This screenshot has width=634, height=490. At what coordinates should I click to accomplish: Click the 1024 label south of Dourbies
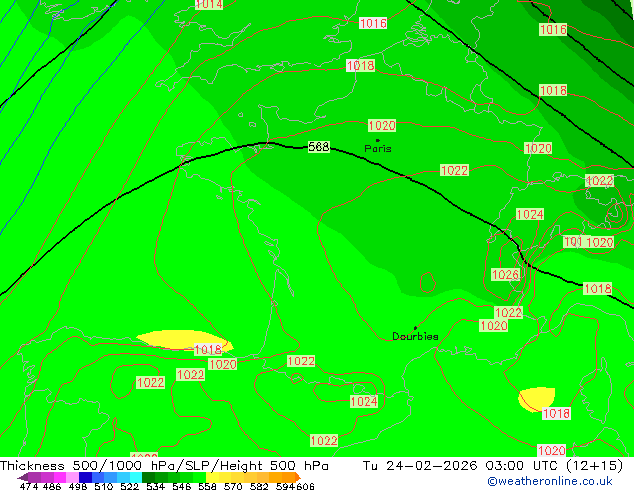coord(364,401)
